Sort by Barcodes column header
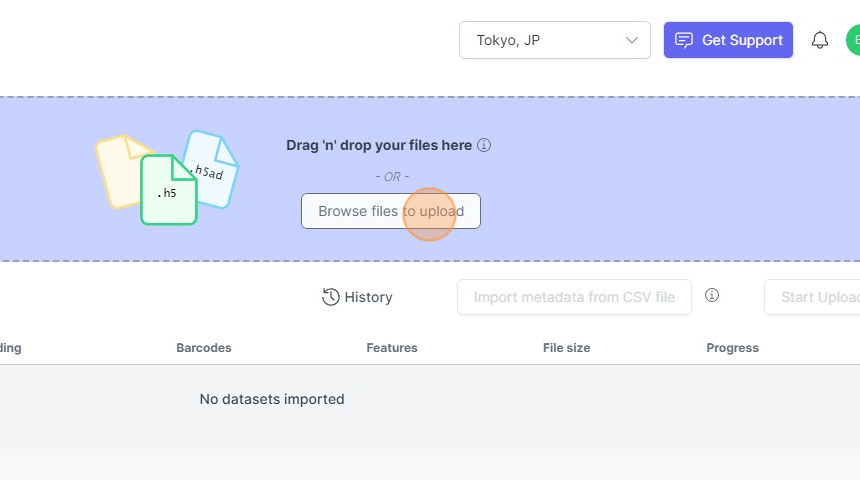This screenshot has height=480, width=860. pyautogui.click(x=204, y=348)
